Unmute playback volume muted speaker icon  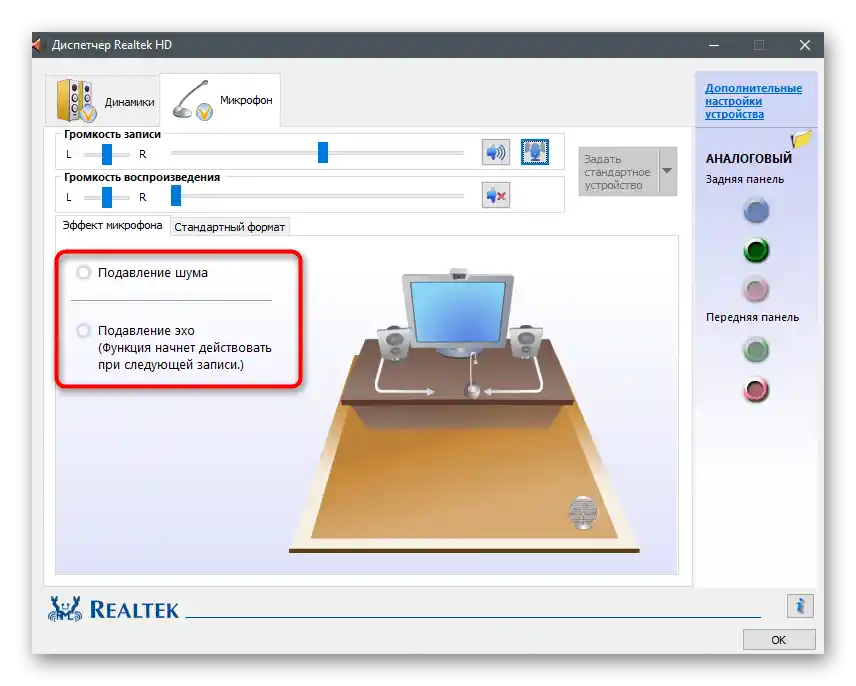pos(496,195)
